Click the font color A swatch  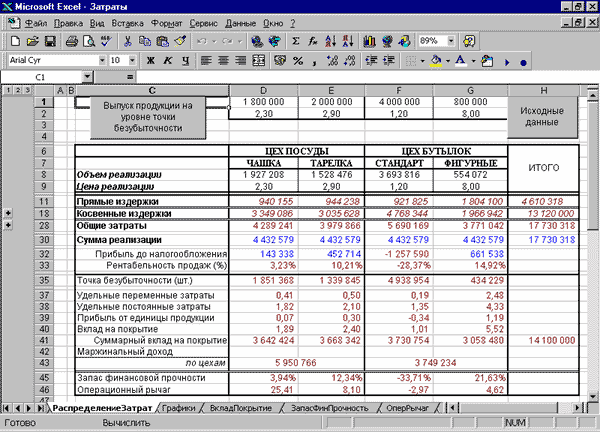click(461, 61)
